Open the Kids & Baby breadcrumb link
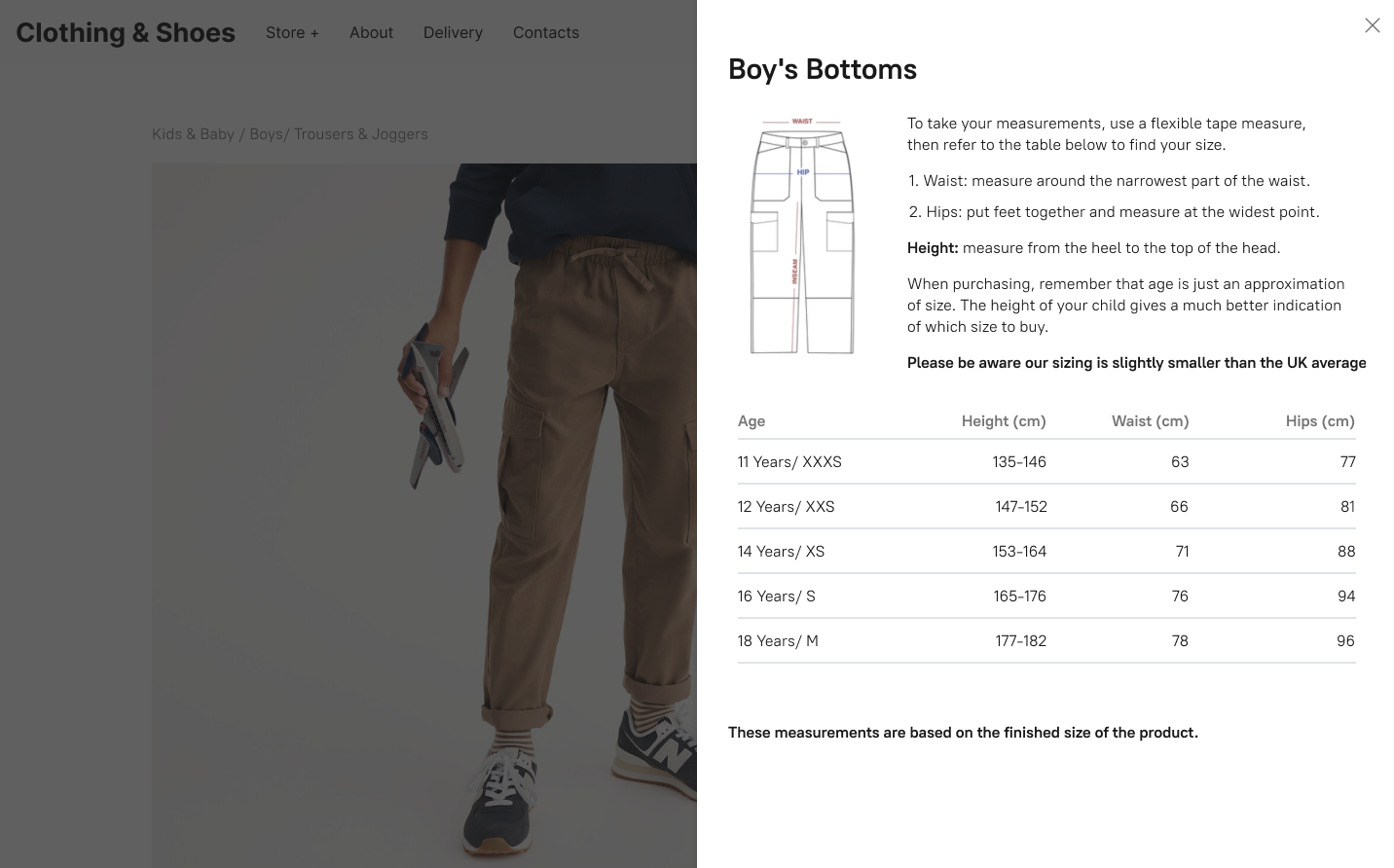Viewport: 1394px width, 868px height. pyautogui.click(x=193, y=133)
